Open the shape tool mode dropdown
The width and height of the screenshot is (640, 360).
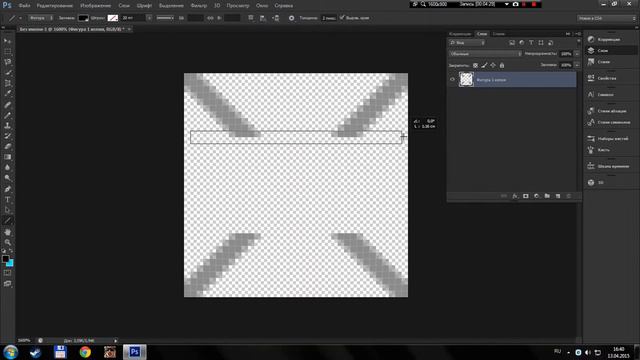[x=41, y=18]
